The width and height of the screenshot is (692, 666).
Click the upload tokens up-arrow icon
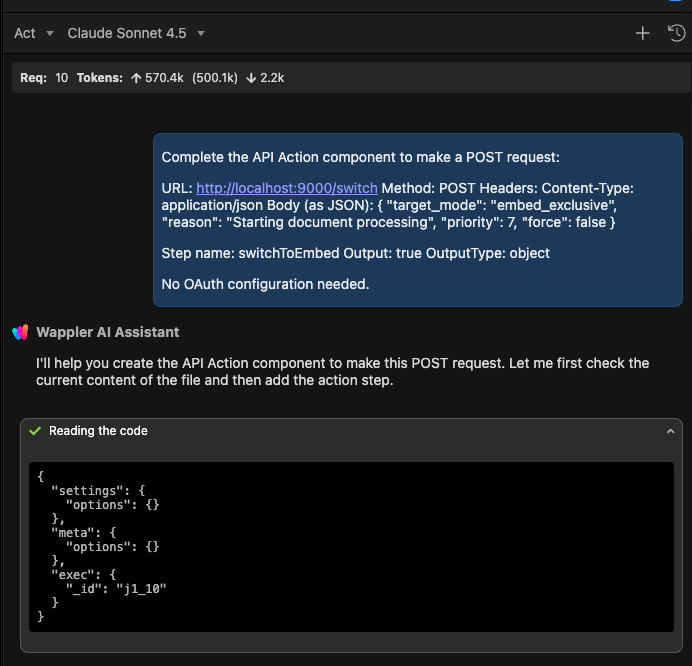click(135, 77)
